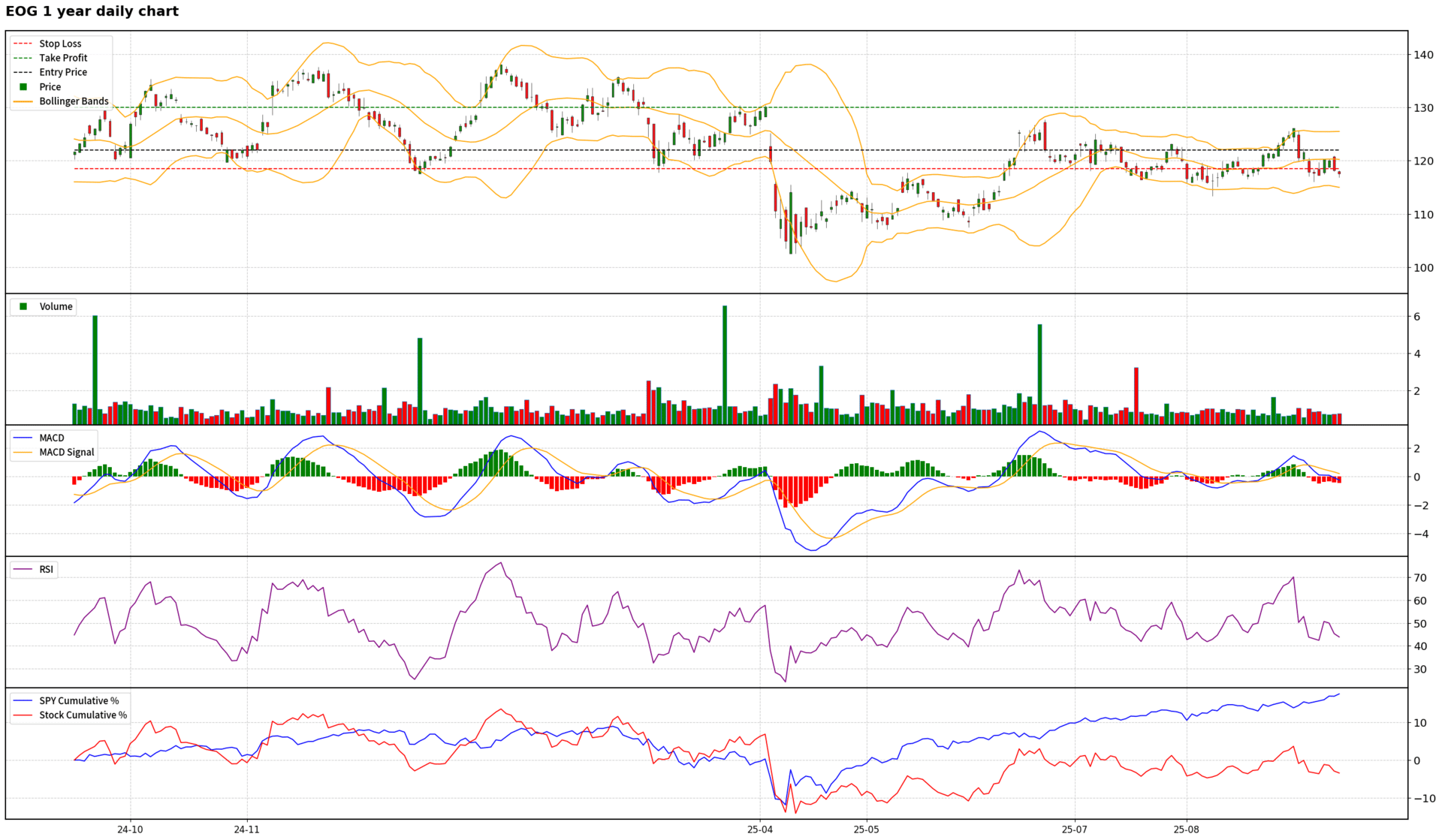Viewport: 1442px width, 840px height.
Task: Click the 24-10 date axis label
Action: (x=130, y=829)
